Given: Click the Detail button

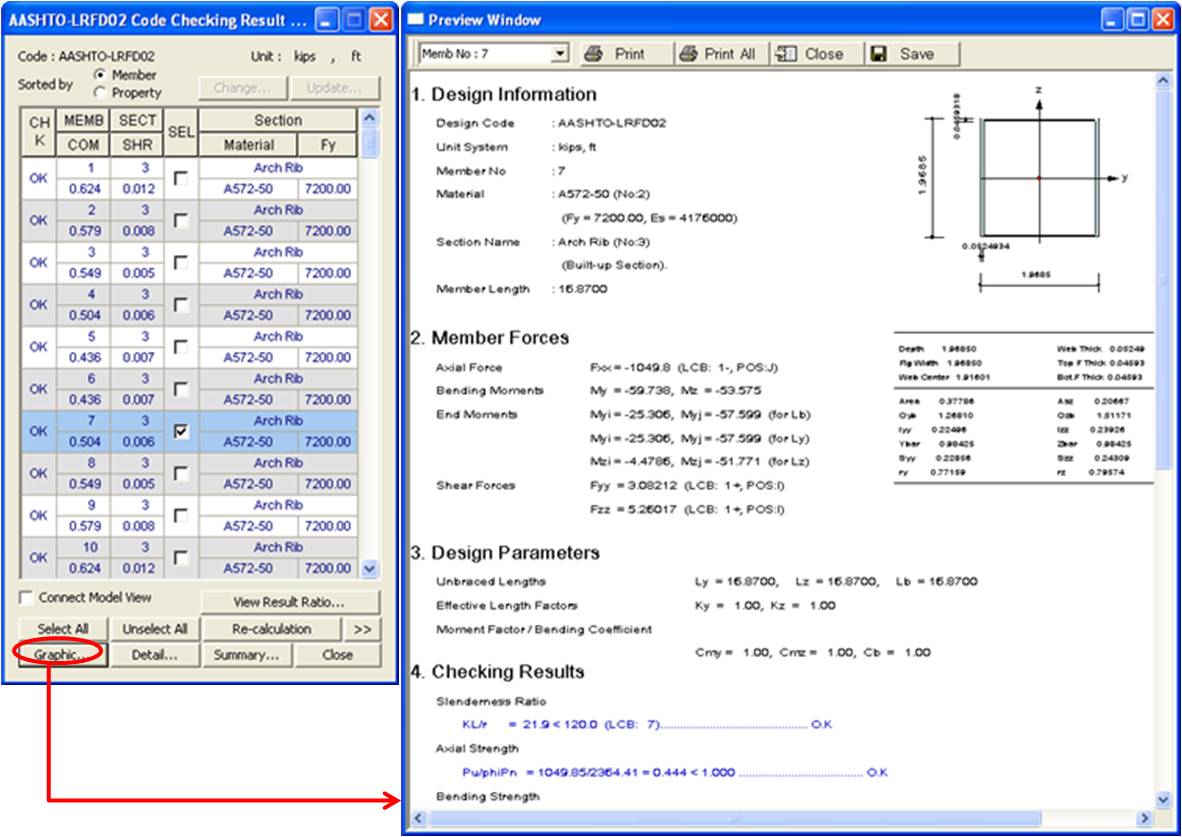Looking at the screenshot, I should pos(154,655).
